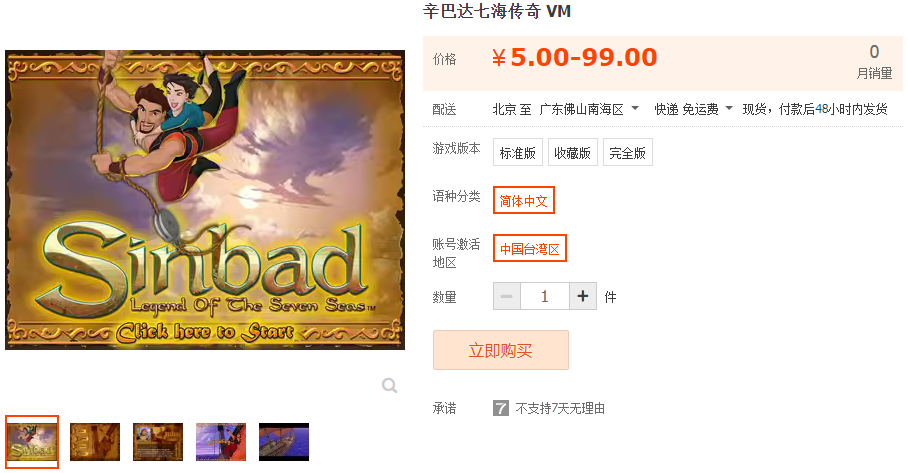This screenshot has height=473, width=908.
Task: Click the 立即购买 buy now button
Action: [x=501, y=350]
